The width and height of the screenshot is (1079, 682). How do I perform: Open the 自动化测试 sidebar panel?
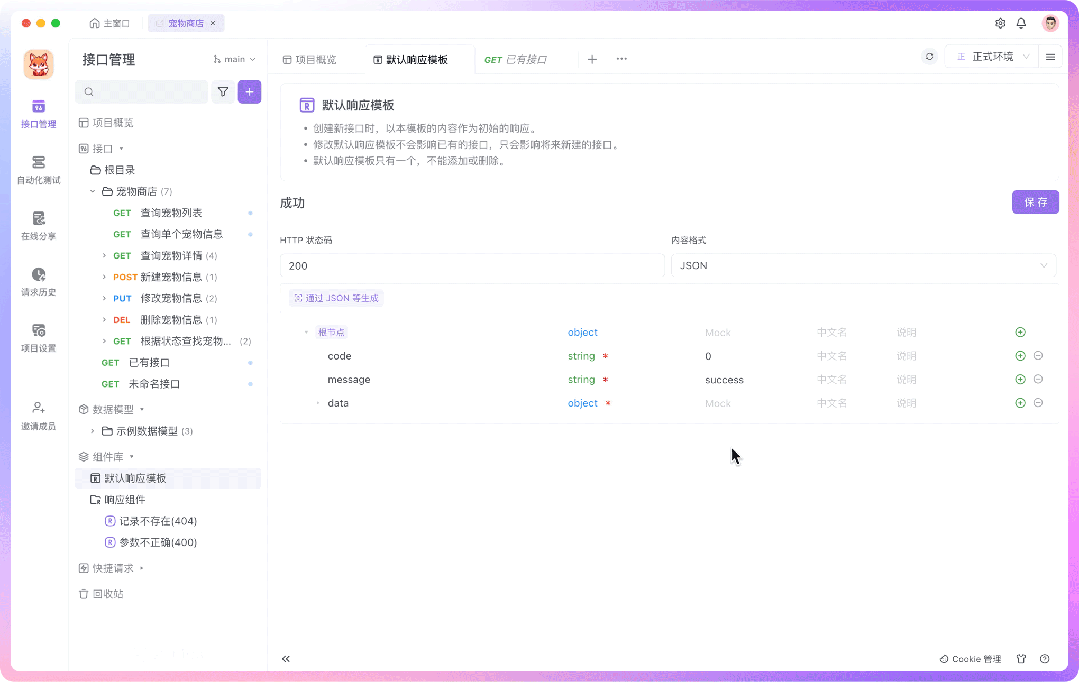(38, 170)
